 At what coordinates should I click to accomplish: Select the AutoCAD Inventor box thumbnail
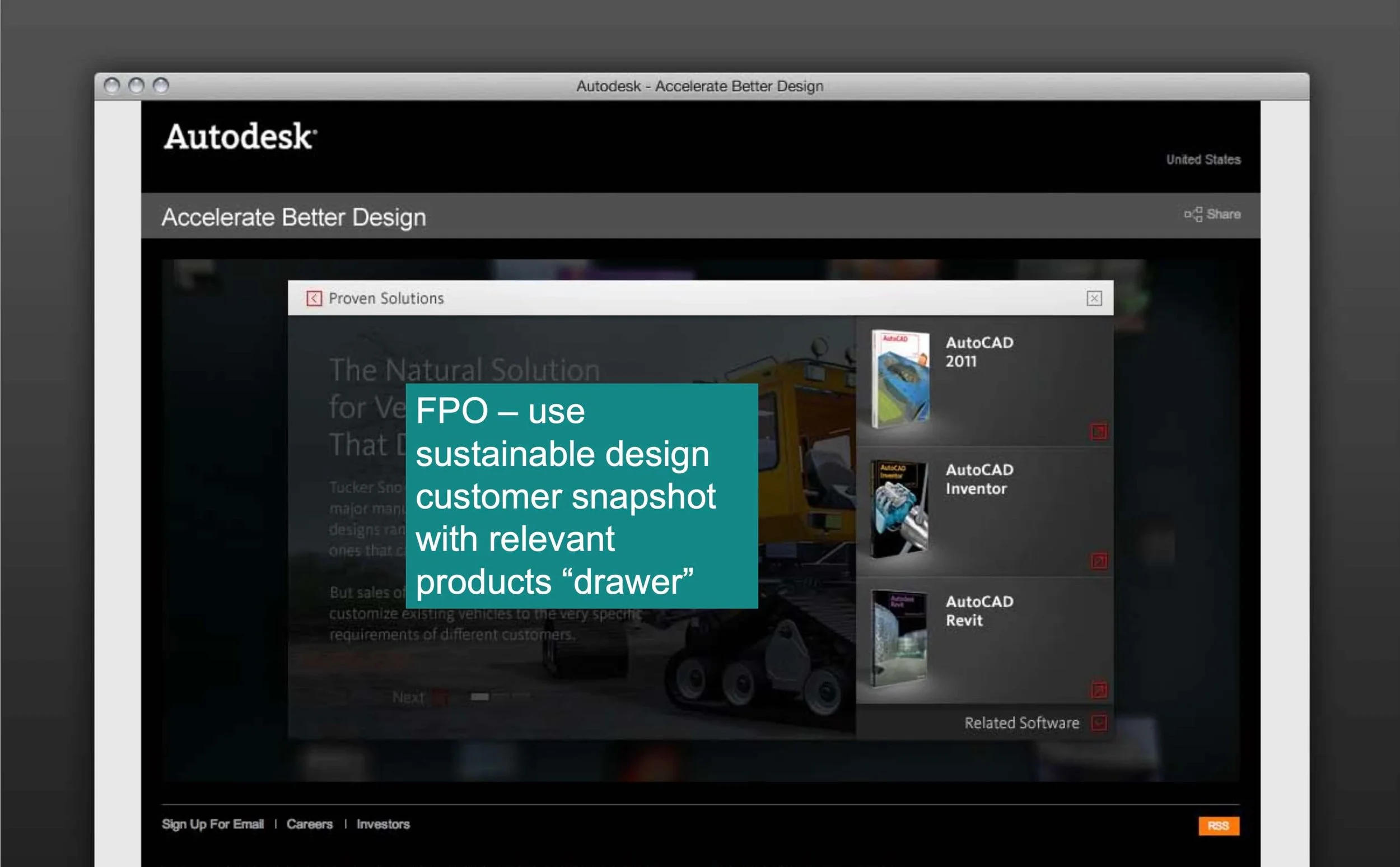tap(899, 509)
